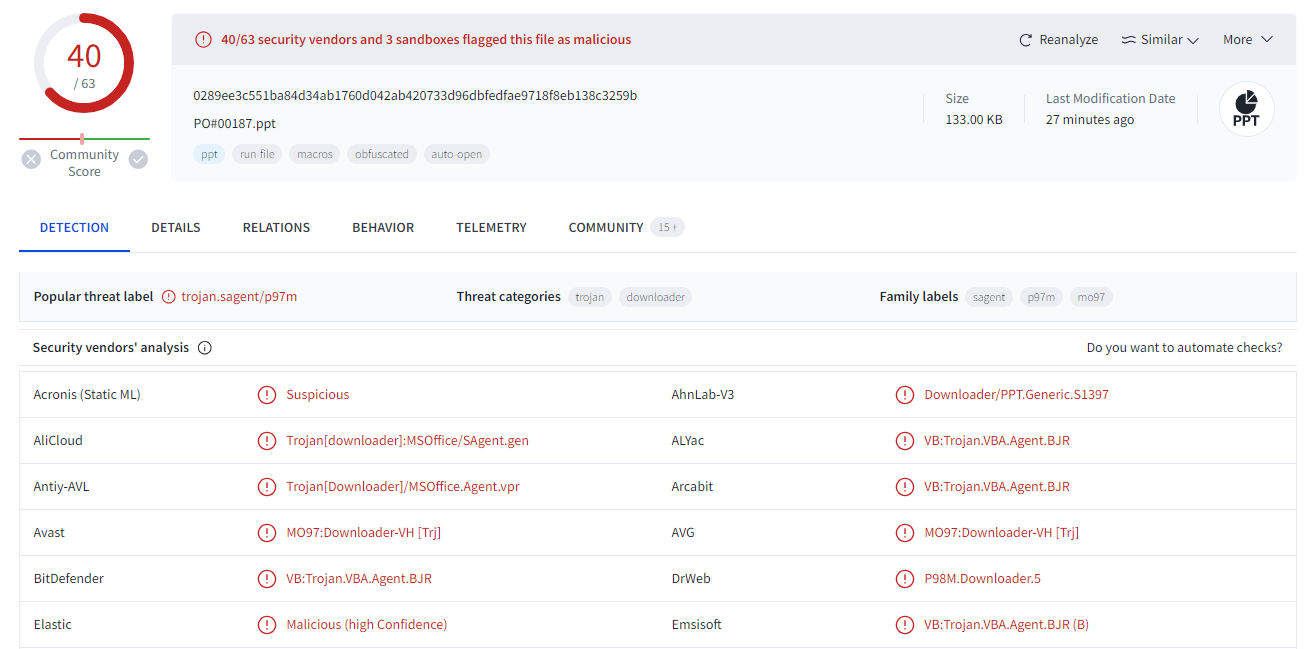Click the info icon beside Security vendors' analysis
Image resolution: width=1310 pixels, height=649 pixels.
click(x=205, y=348)
